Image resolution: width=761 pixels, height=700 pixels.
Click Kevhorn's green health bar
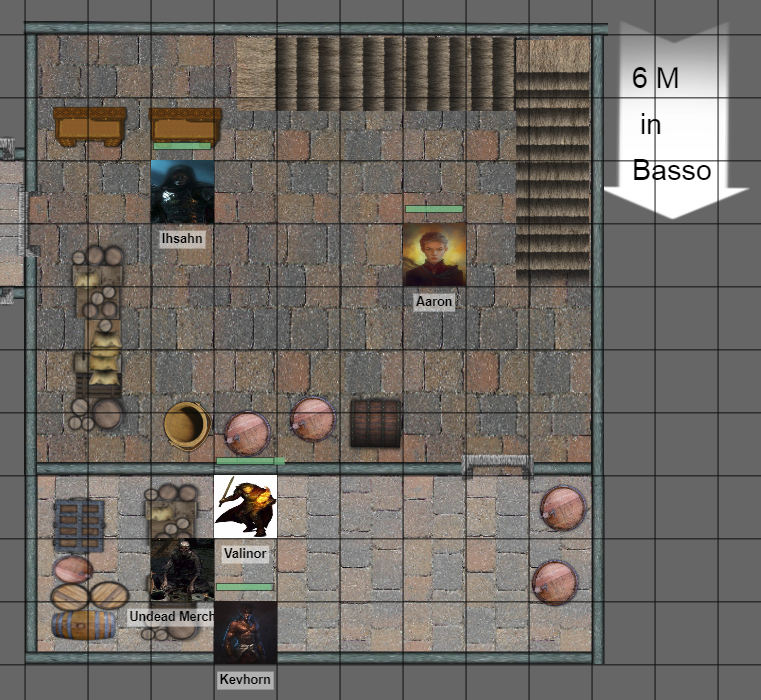(x=245, y=587)
